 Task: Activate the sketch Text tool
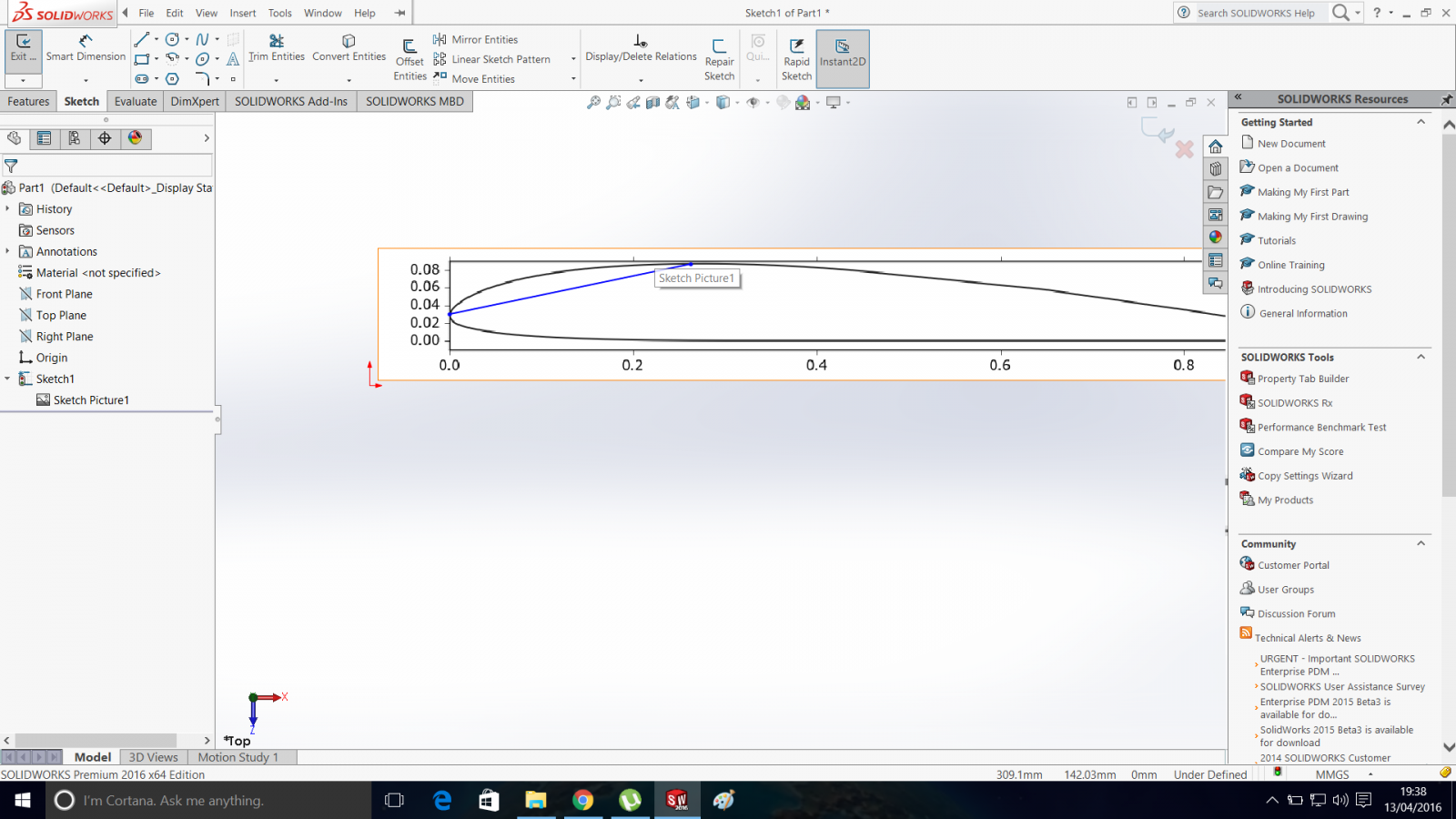pos(233,58)
